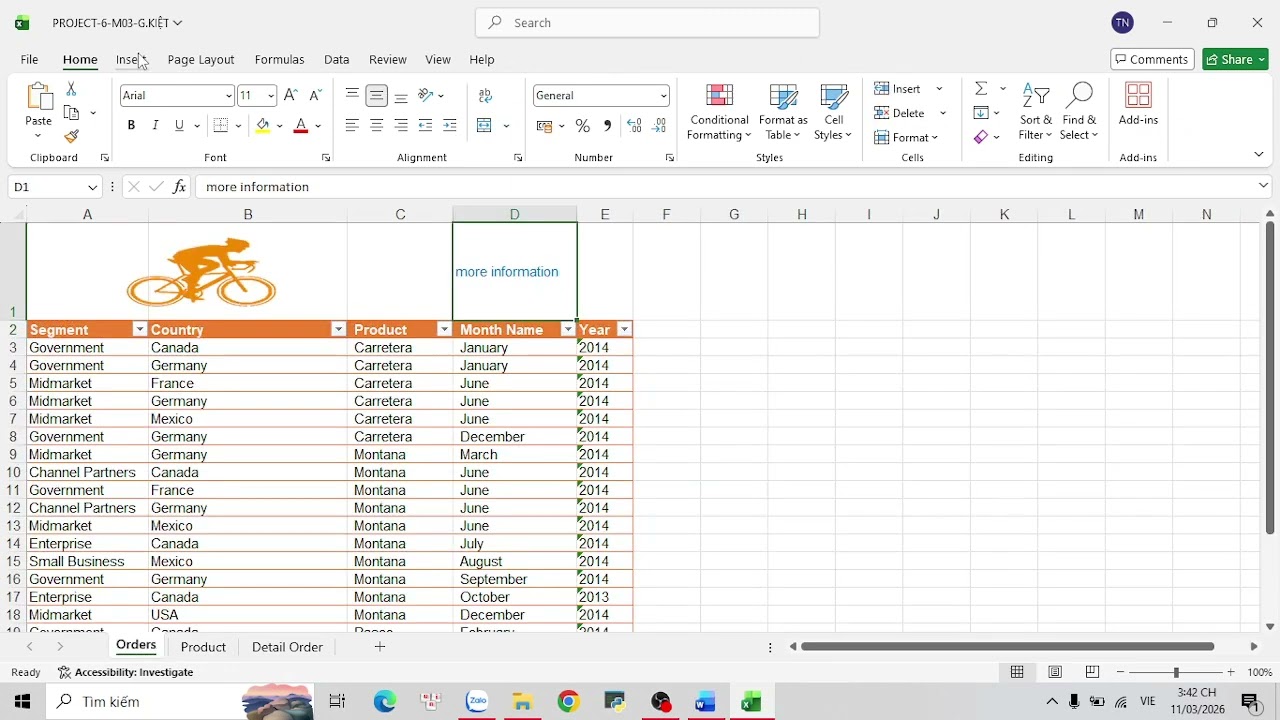Image resolution: width=1280 pixels, height=720 pixels.
Task: Click the Merge & Center icon
Action: pos(485,126)
